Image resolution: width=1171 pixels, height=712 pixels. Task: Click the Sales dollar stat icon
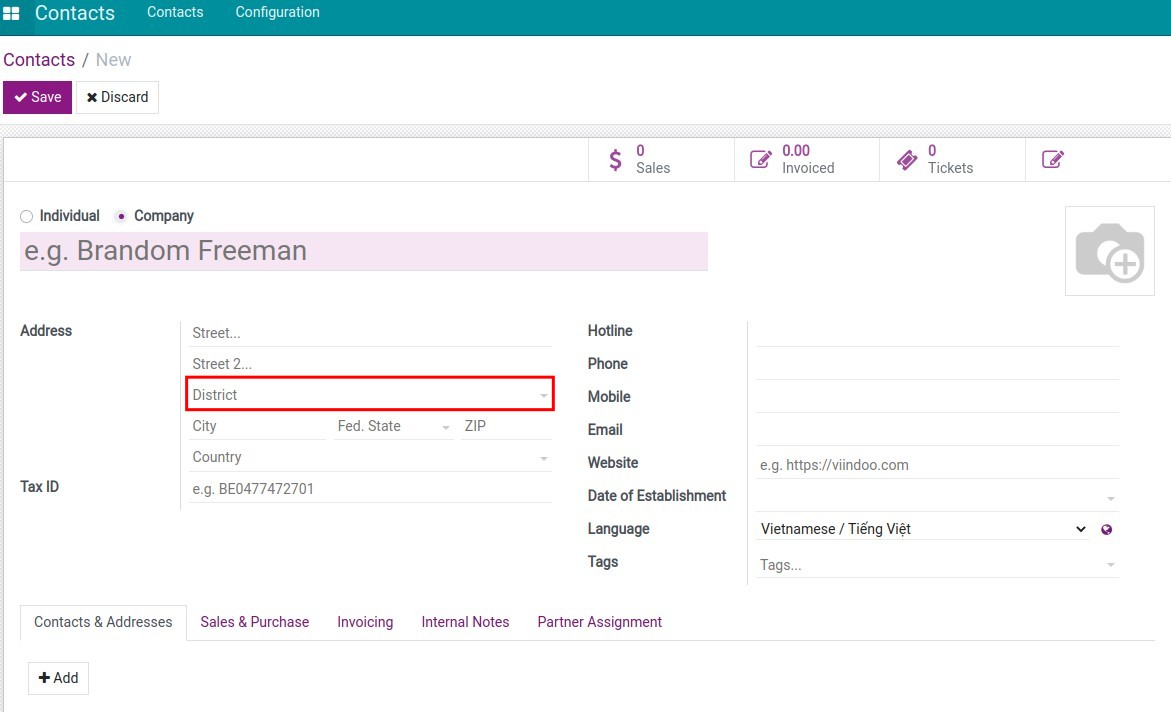[x=615, y=160]
